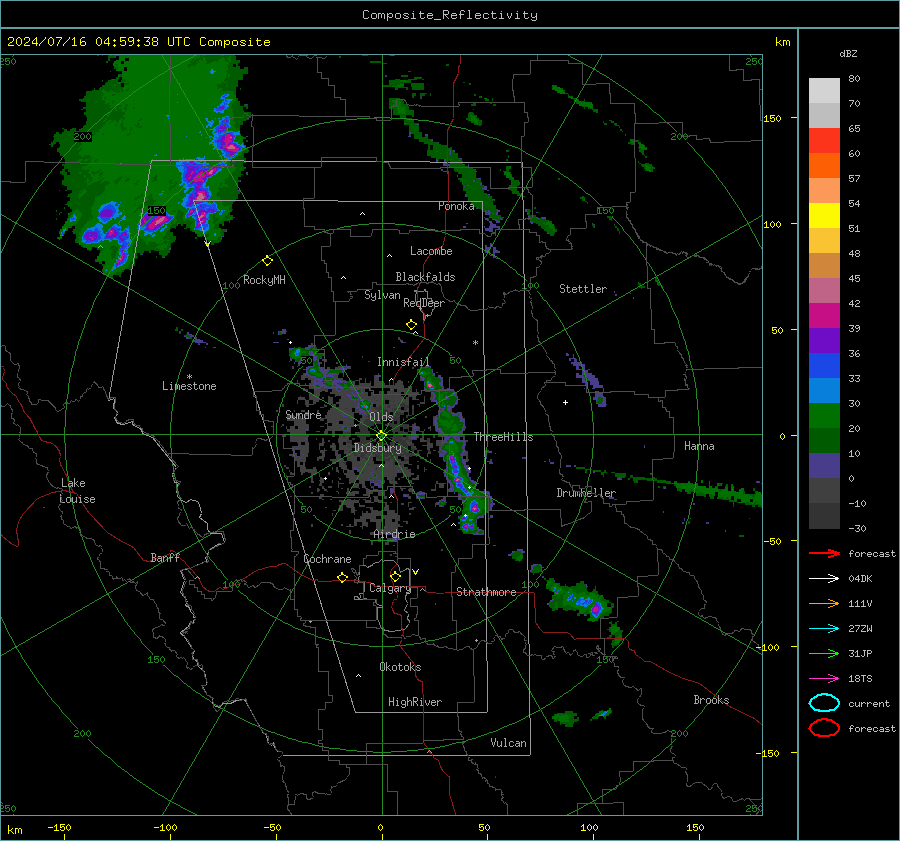The width and height of the screenshot is (900, 841).
Task: Pick the purple 39 dBZ swatch
Action: [824, 341]
